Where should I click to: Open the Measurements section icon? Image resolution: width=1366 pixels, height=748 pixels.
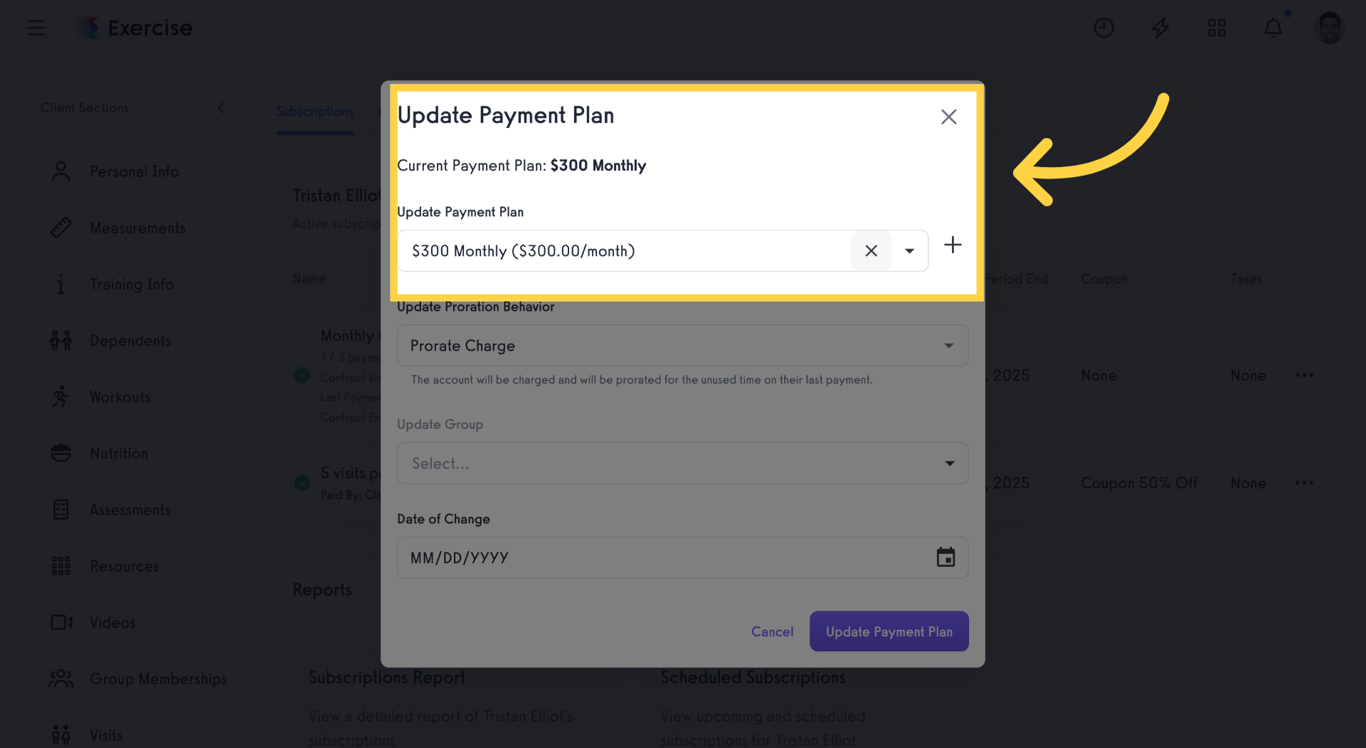point(60,227)
